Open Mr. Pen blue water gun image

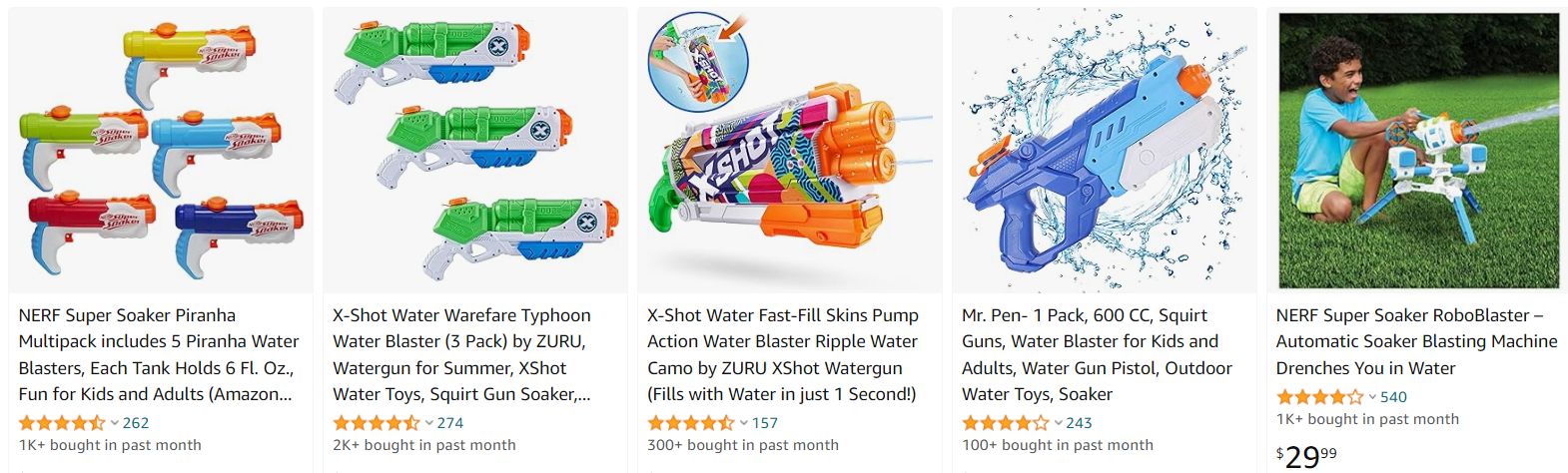point(1105,150)
